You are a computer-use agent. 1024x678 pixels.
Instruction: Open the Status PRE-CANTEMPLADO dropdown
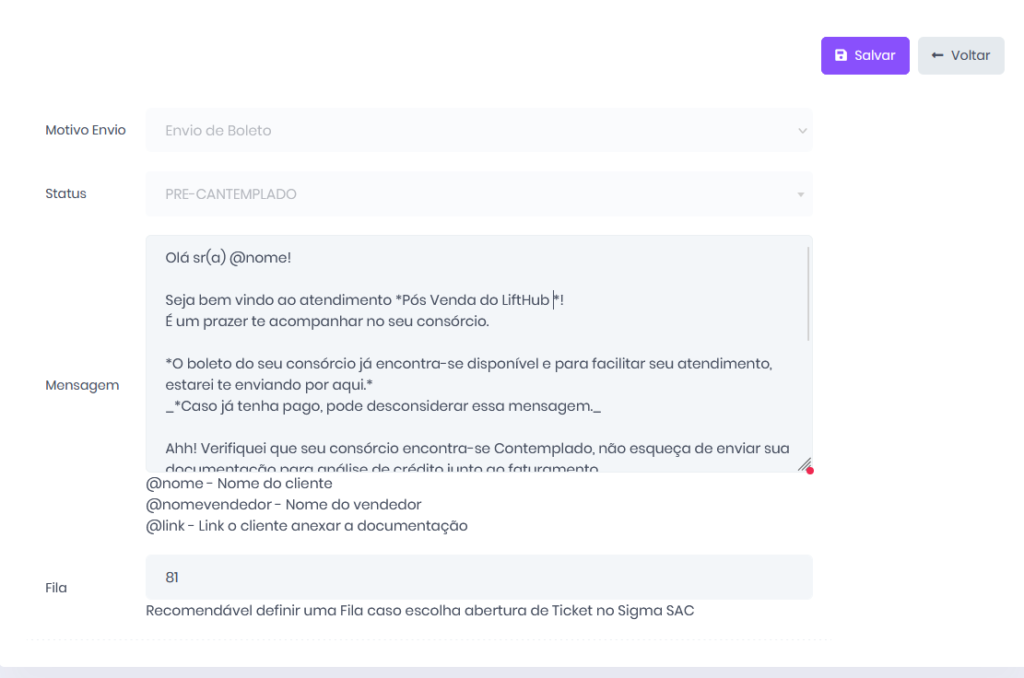[x=478, y=194]
